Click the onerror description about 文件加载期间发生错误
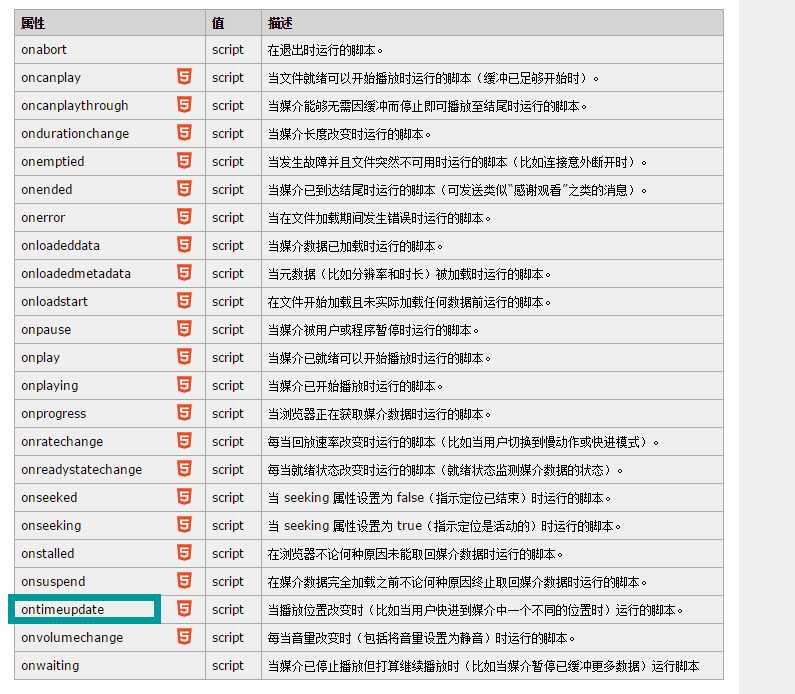Image resolution: width=795 pixels, height=694 pixels. coord(379,218)
